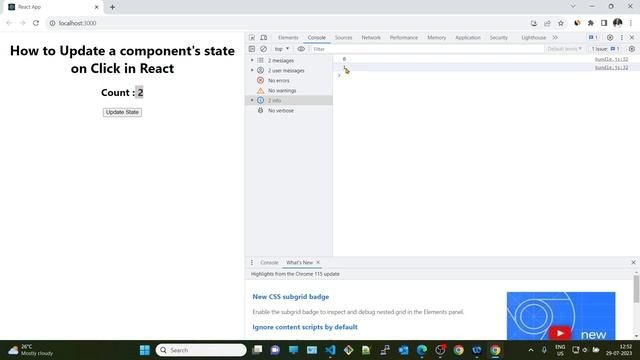The width and height of the screenshot is (640, 360).
Task: Select the No warnings filter
Action: click(282, 91)
